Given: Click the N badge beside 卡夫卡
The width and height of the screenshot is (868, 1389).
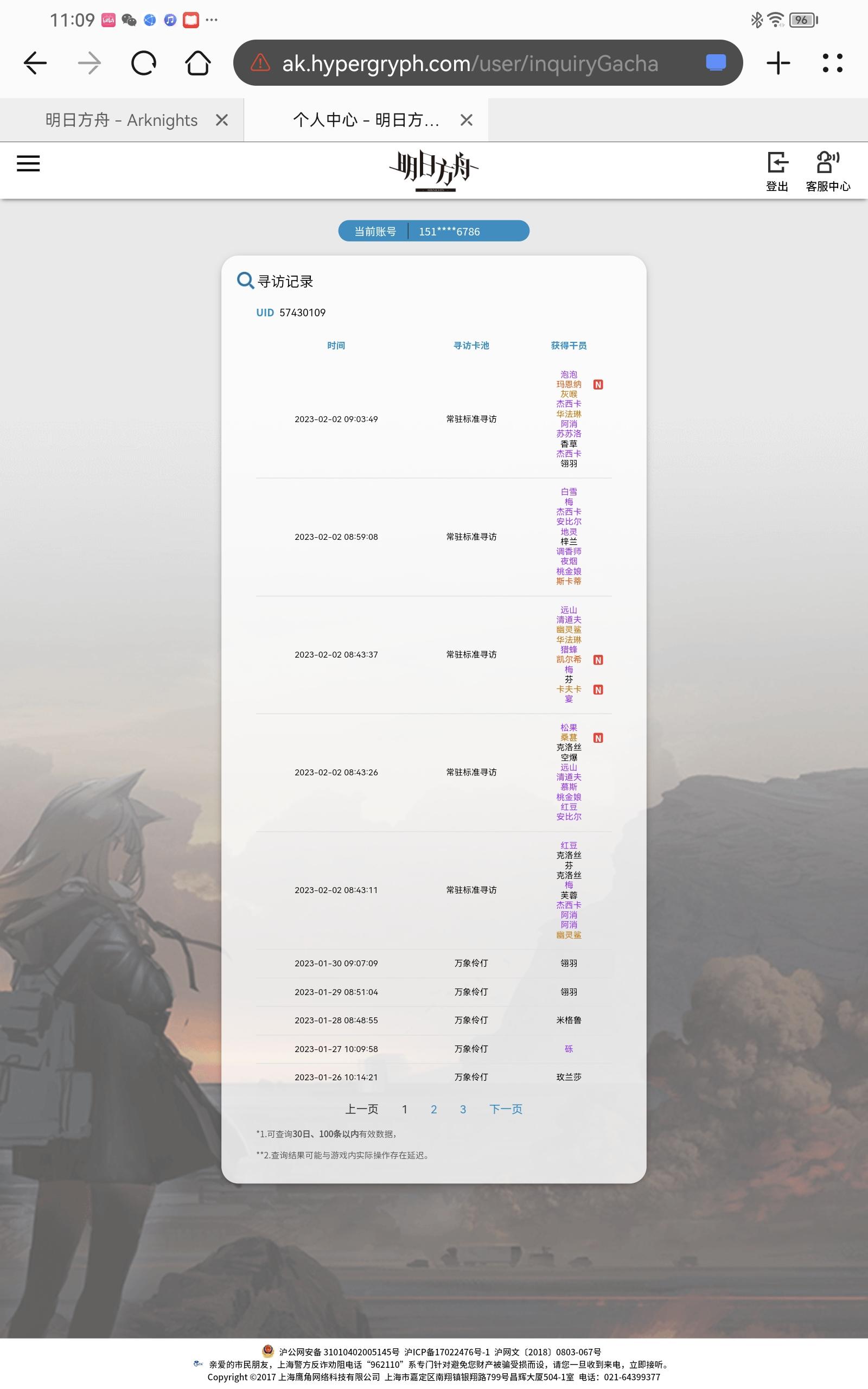Looking at the screenshot, I should (x=598, y=690).
